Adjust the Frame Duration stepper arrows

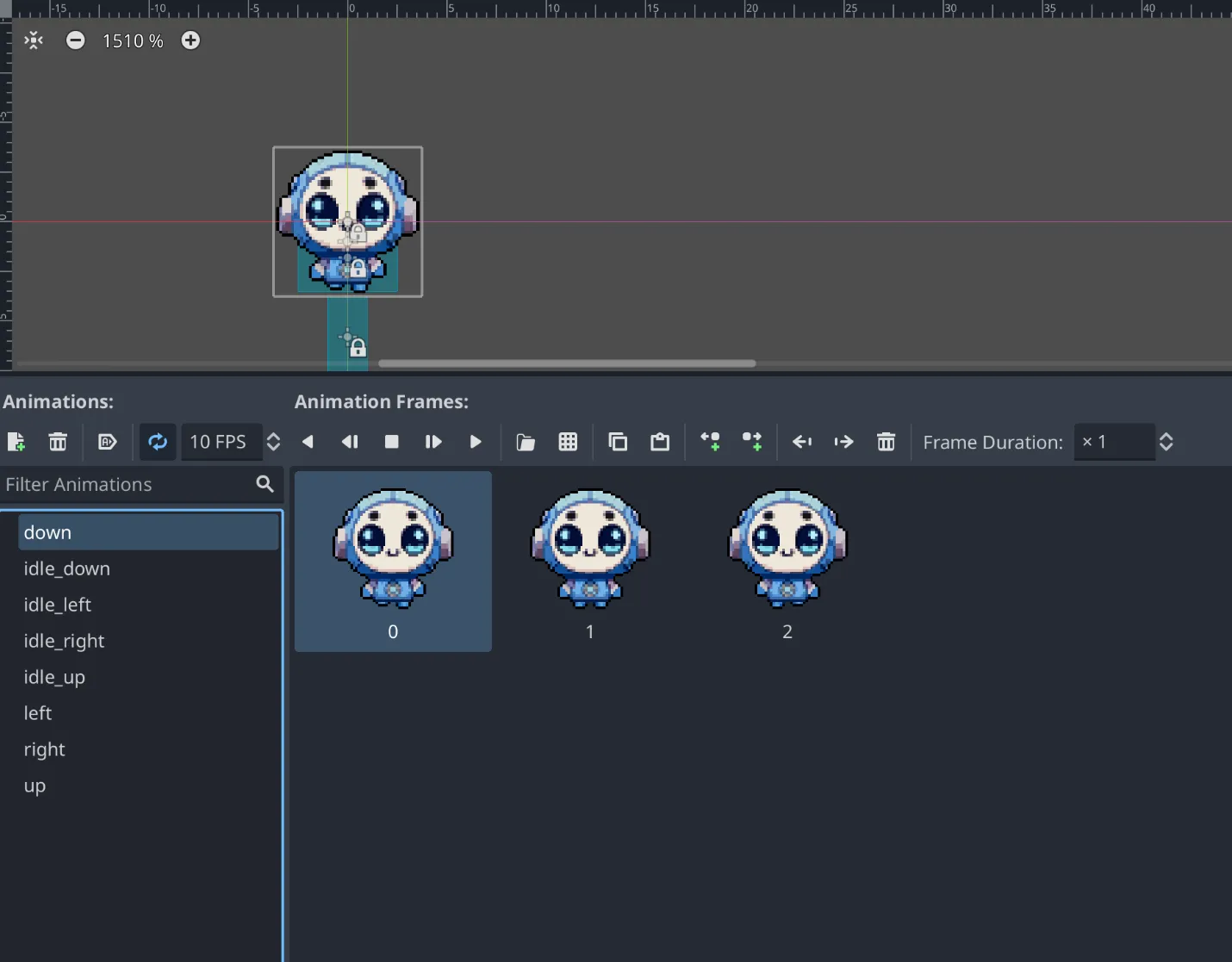pyautogui.click(x=1166, y=442)
